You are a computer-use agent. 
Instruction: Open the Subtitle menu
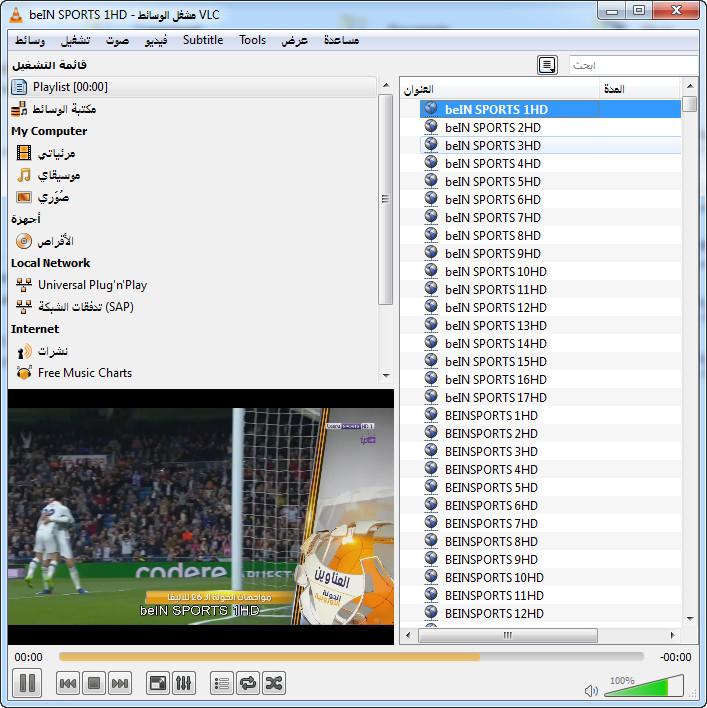pos(203,40)
